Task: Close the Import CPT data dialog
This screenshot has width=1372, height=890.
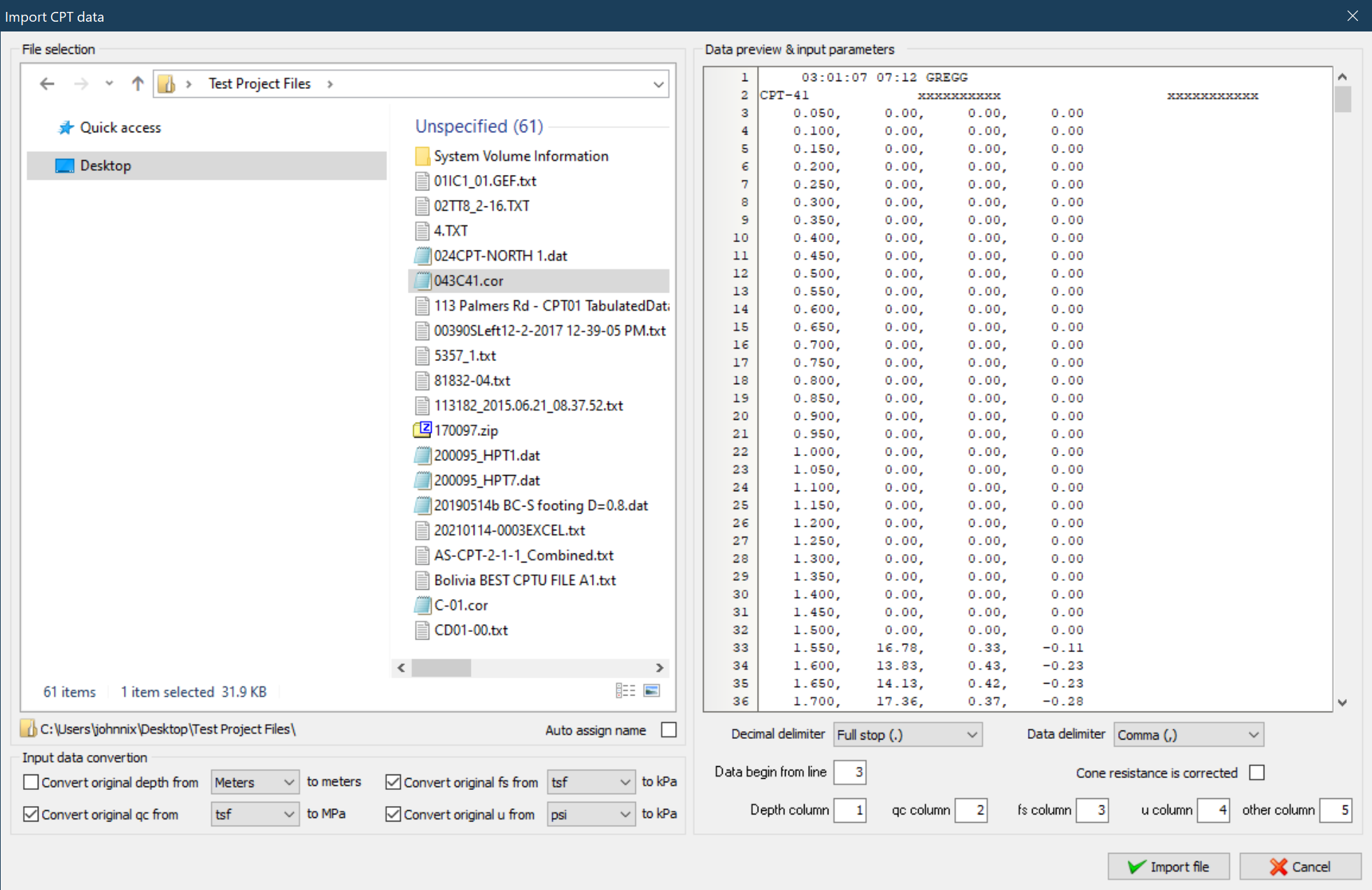Action: point(1352,15)
